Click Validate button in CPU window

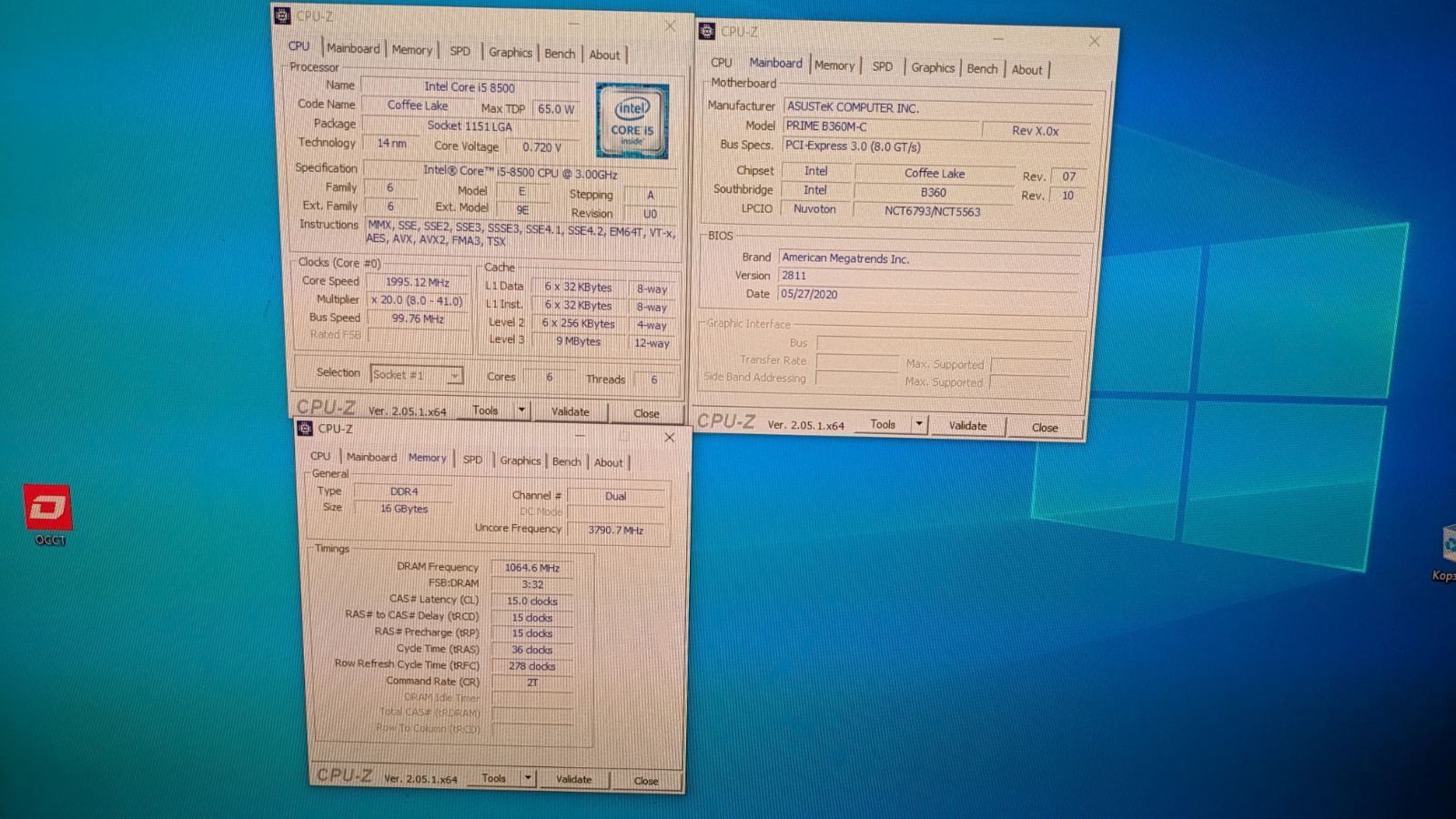tap(571, 411)
